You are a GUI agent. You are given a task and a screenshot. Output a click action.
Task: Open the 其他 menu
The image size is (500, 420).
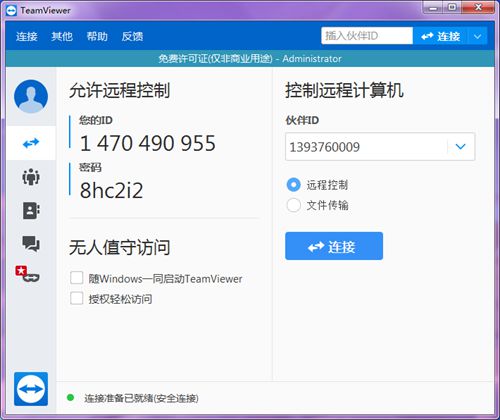tap(62, 36)
